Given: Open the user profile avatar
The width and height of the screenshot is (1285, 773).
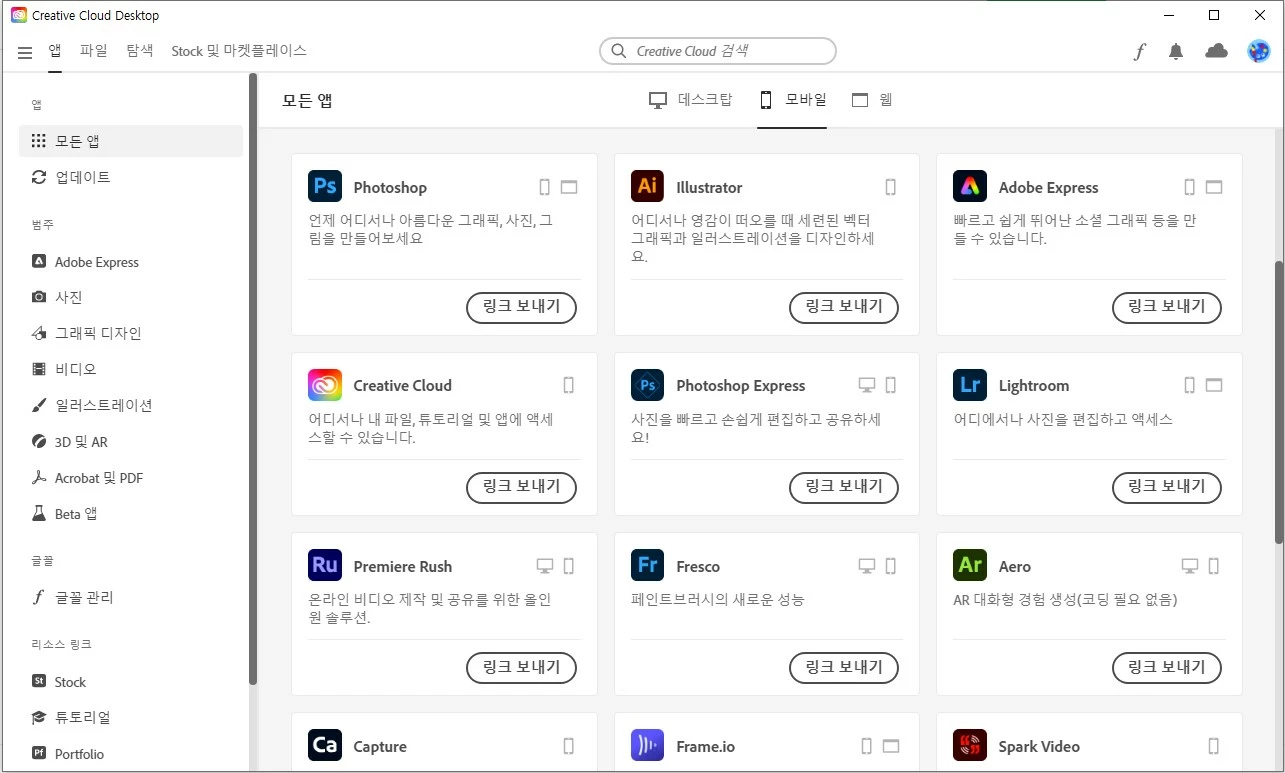Looking at the screenshot, I should point(1259,51).
